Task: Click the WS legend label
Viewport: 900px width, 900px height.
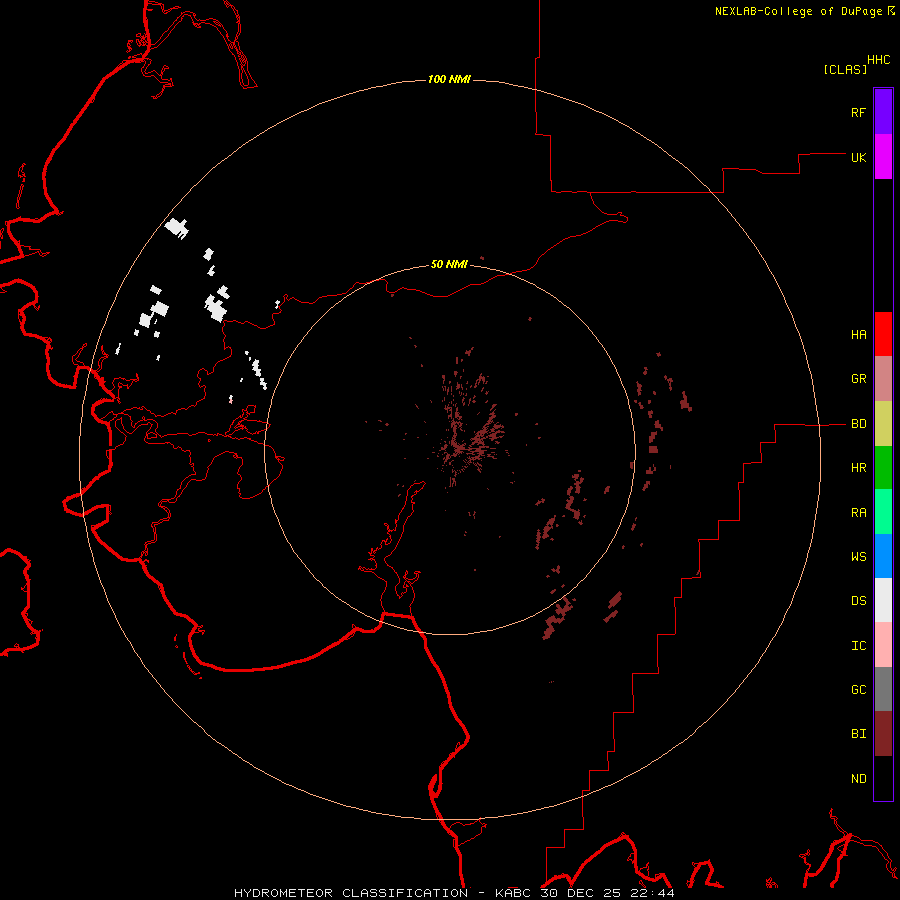Action: 858,557
